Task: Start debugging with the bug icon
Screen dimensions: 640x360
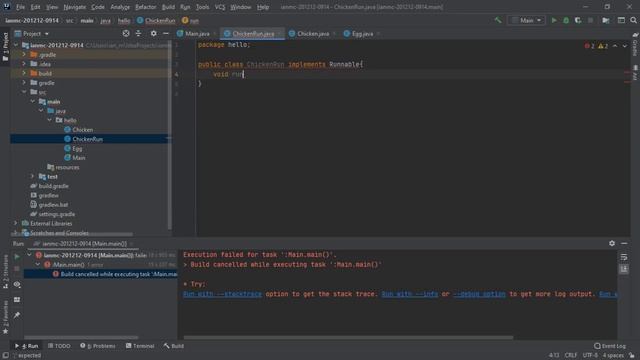Action: (566, 20)
